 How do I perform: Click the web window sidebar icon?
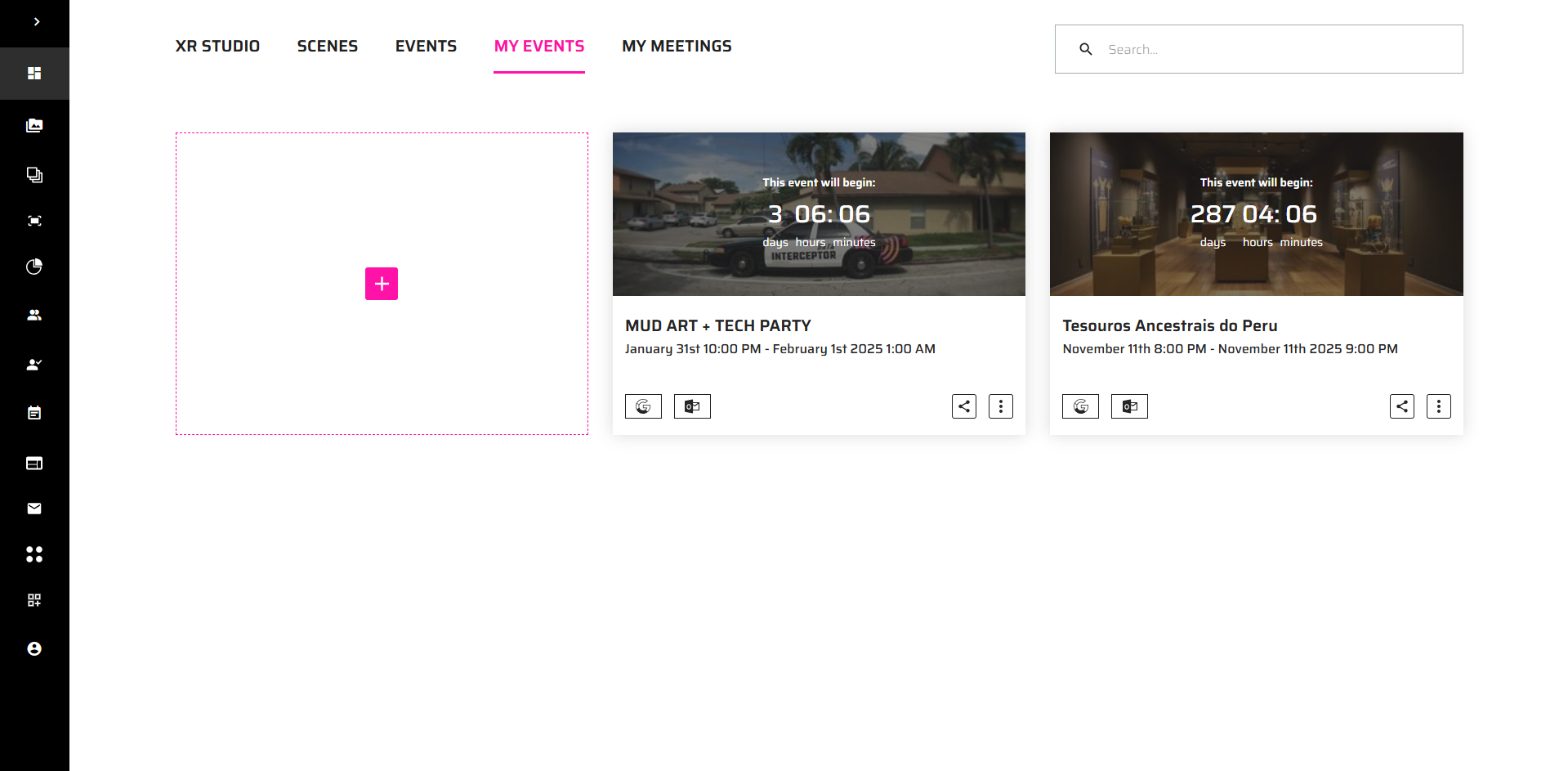coord(34,464)
